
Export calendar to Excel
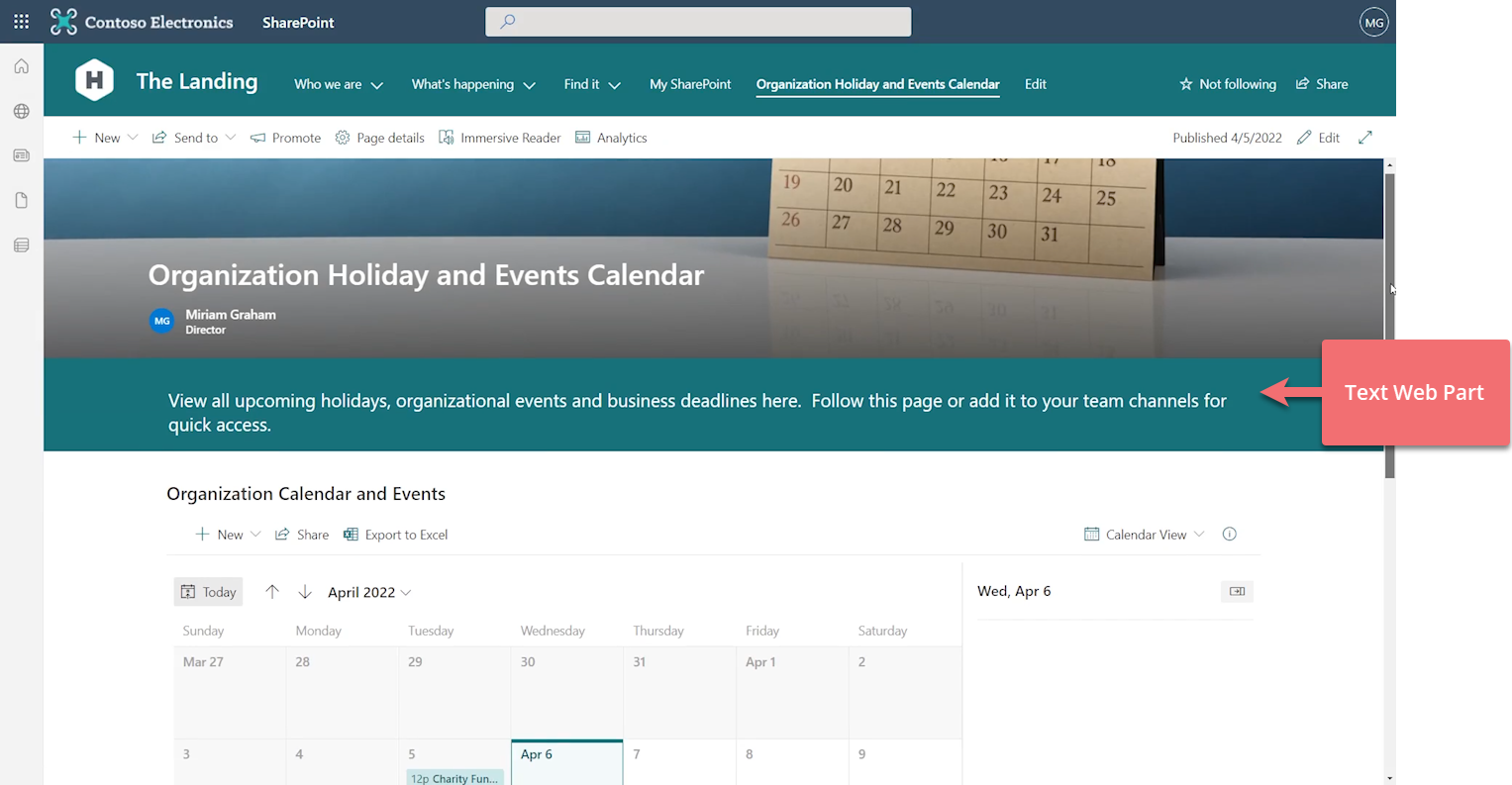(x=395, y=535)
